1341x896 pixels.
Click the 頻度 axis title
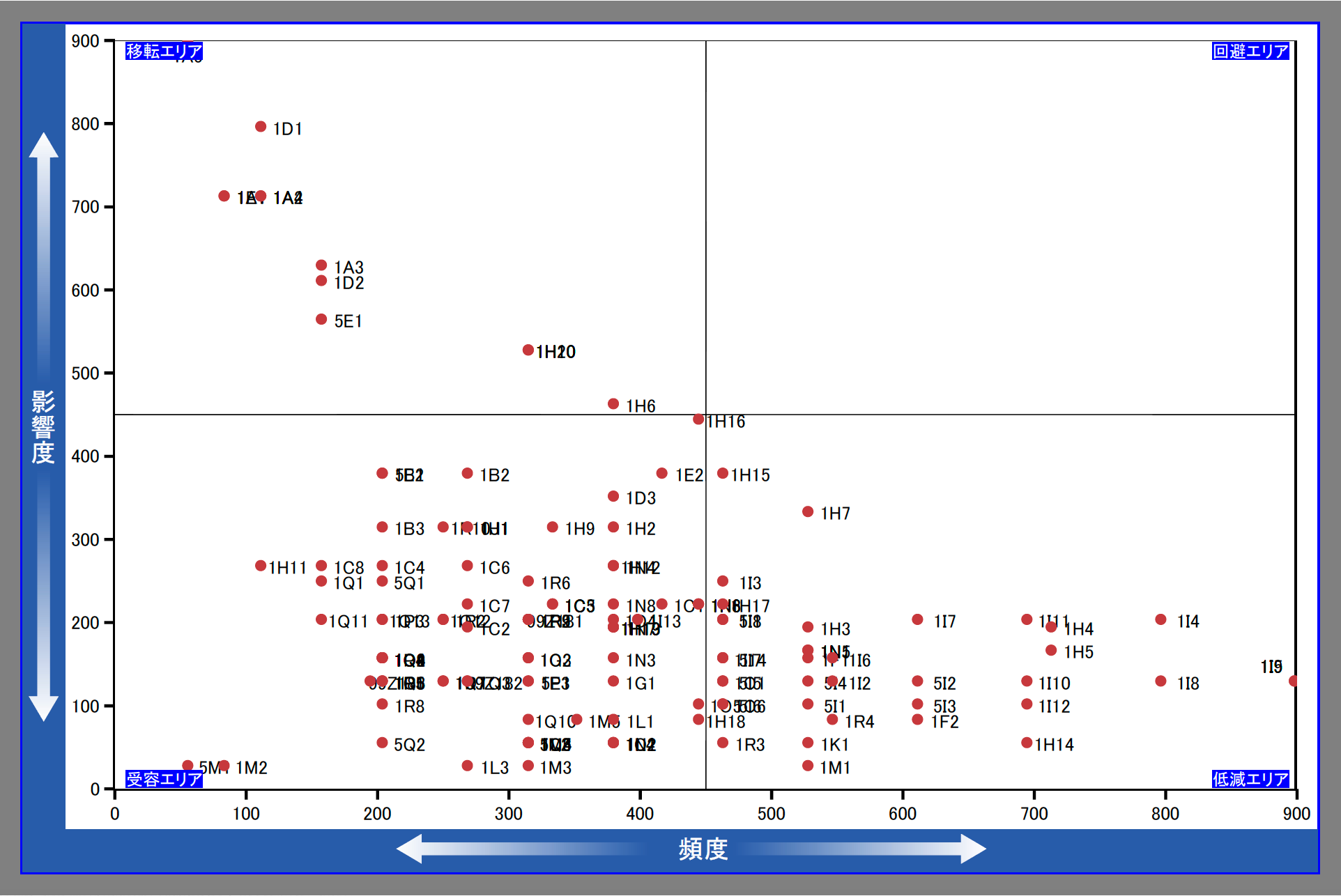tap(703, 849)
